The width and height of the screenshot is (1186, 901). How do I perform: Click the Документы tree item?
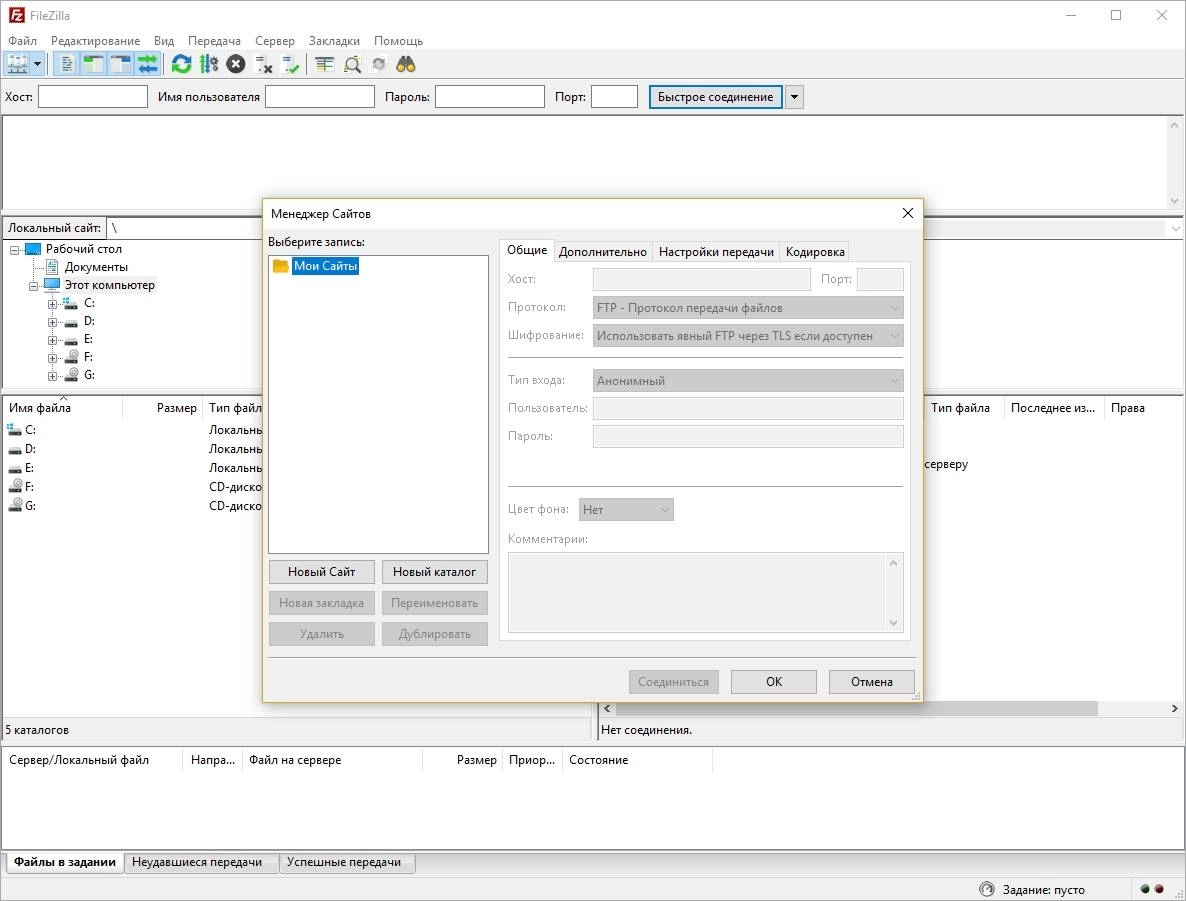[x=96, y=267]
